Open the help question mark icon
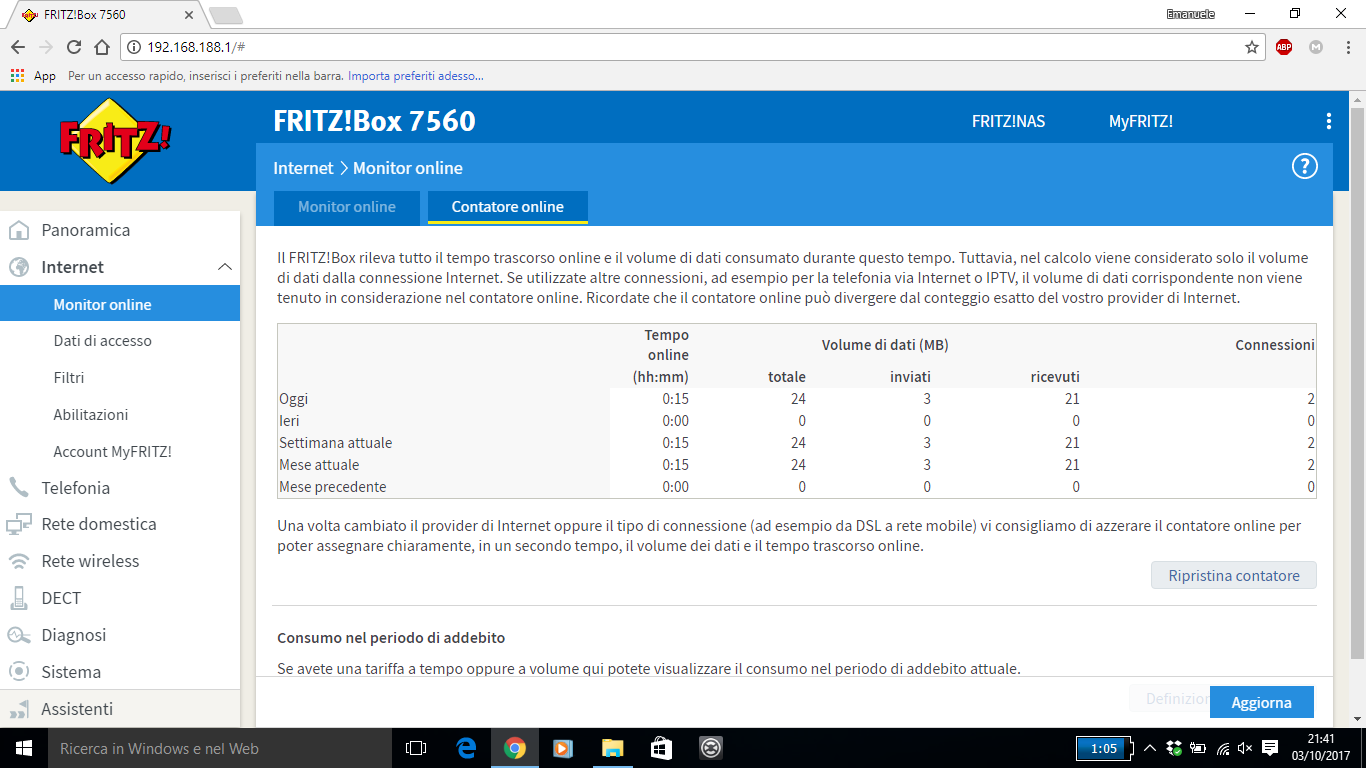The image size is (1366, 768). 1305,167
